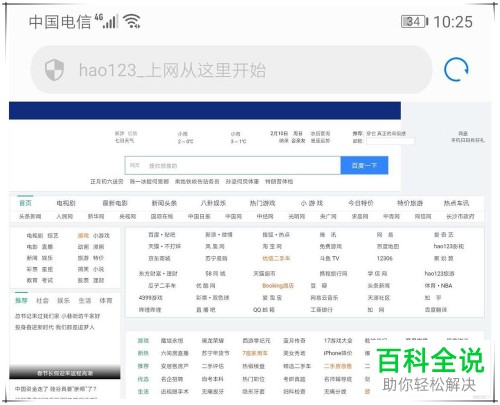Click the email account input field
500x405 pixels.
pos(390,141)
